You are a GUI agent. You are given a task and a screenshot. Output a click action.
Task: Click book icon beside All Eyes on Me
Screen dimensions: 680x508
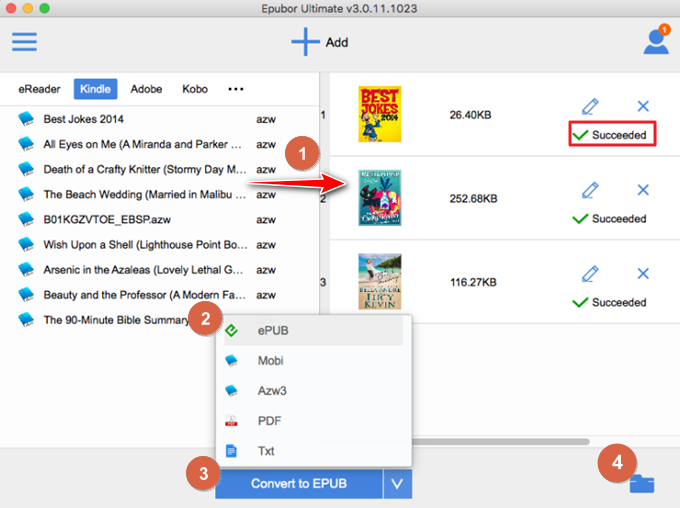[26, 144]
